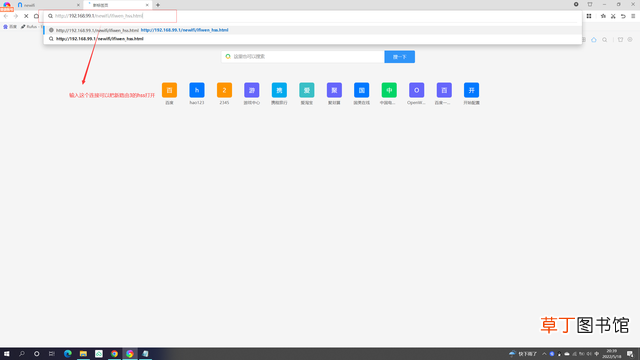The width and height of the screenshot is (640, 360).
Task: Open the 百度 bookmark in bookmarks bar
Action: pos(10,27)
